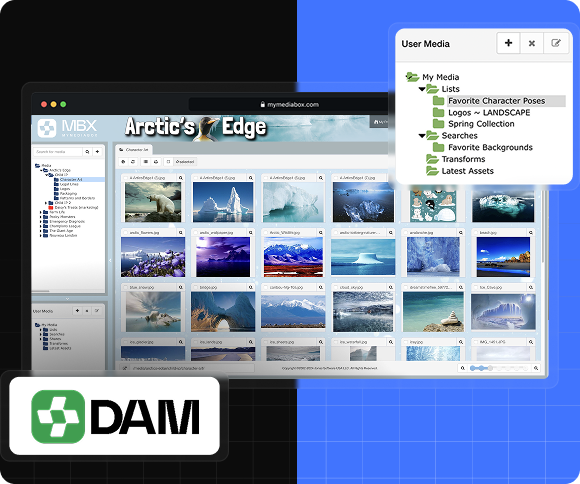
Task: Click the plus icon in the small User Media sidebar panel
Action: point(77,311)
